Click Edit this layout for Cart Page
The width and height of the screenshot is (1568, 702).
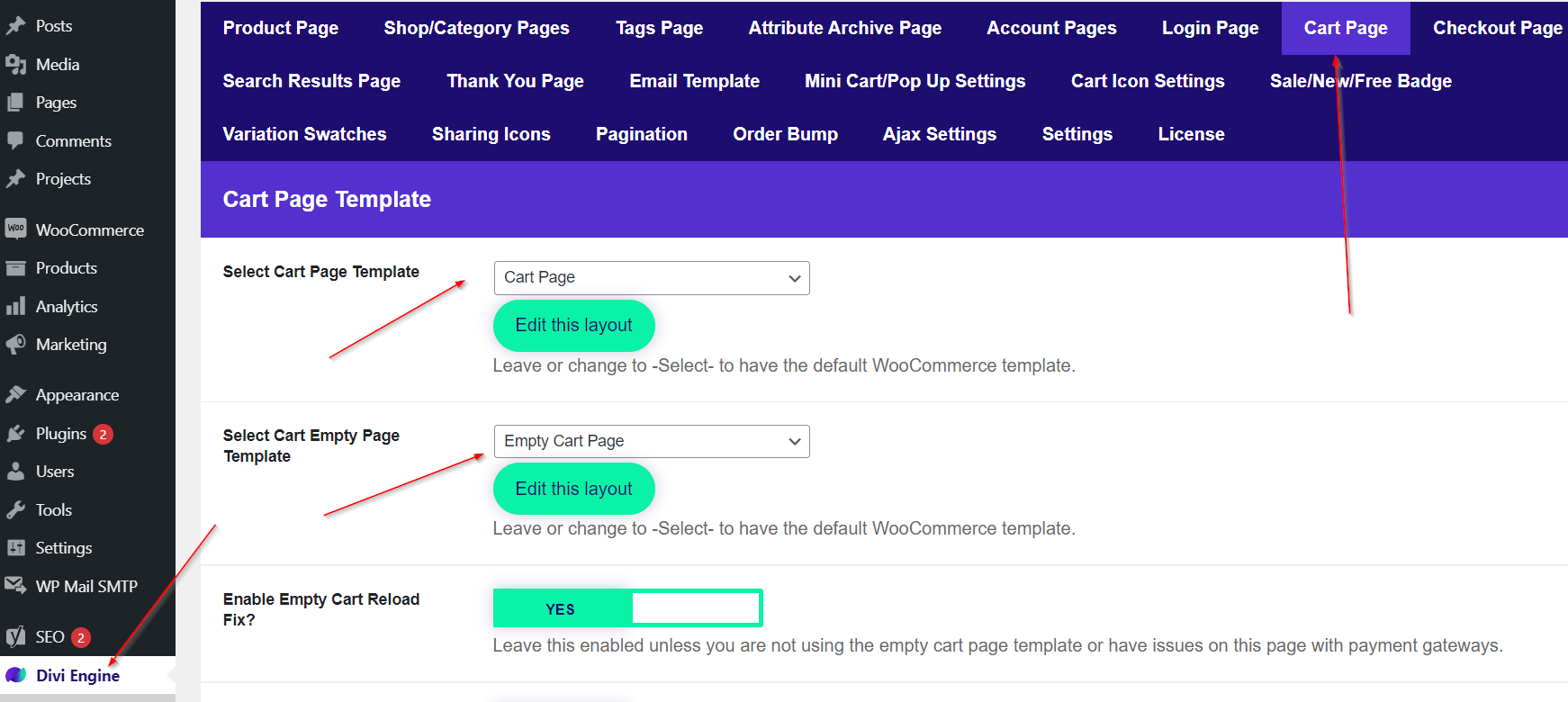[x=573, y=326]
